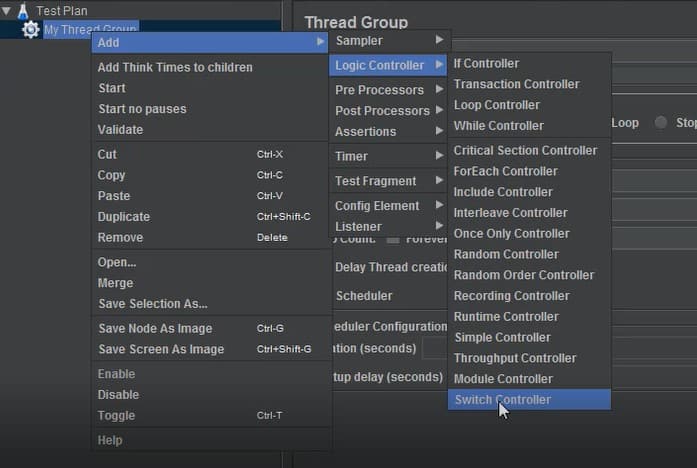This screenshot has width=697, height=468.
Task: Collapse the Test Plan tree node
Action: [6, 11]
